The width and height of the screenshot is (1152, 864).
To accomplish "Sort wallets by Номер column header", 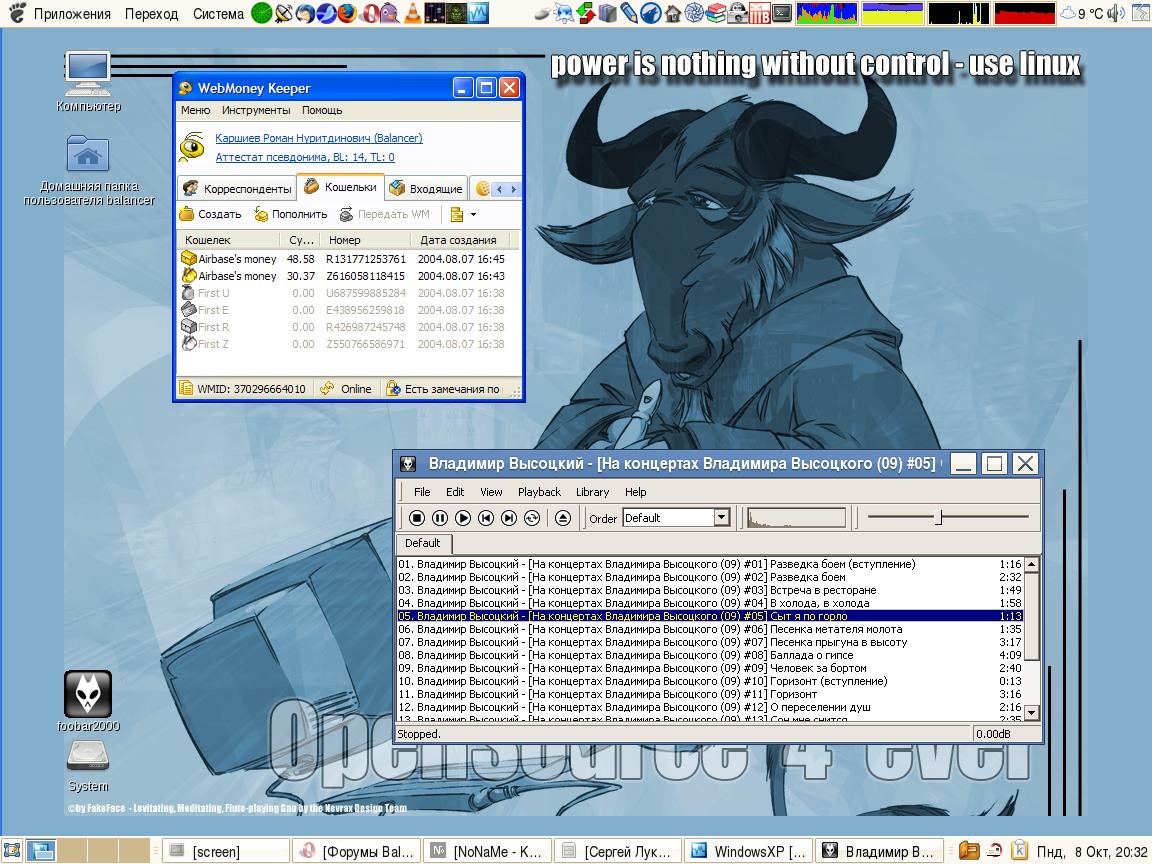I will [x=366, y=240].
